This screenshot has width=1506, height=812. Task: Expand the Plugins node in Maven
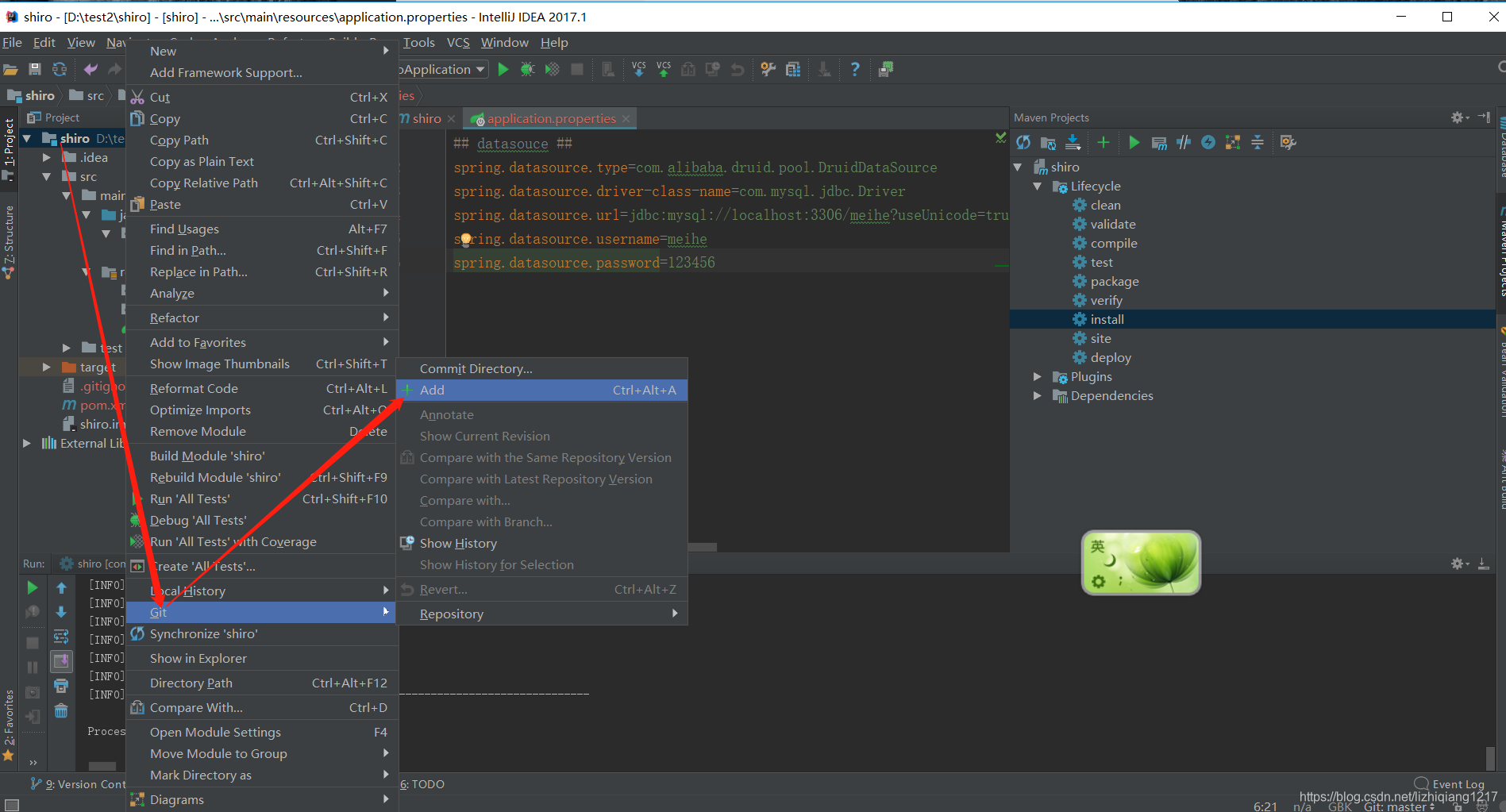point(1038,377)
